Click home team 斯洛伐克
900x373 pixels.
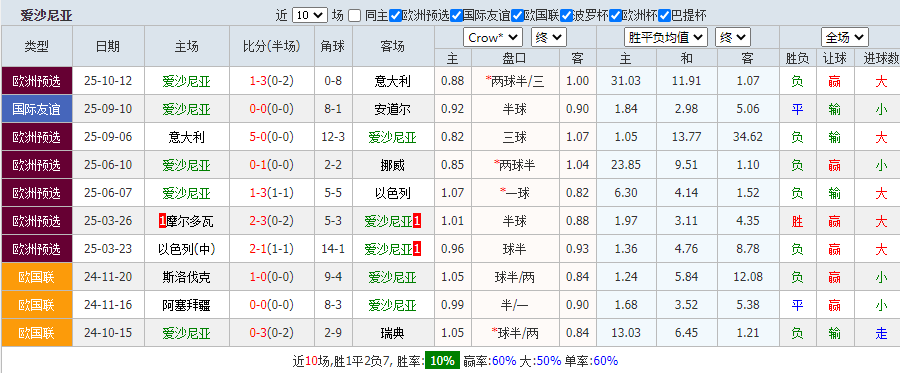click(187, 278)
